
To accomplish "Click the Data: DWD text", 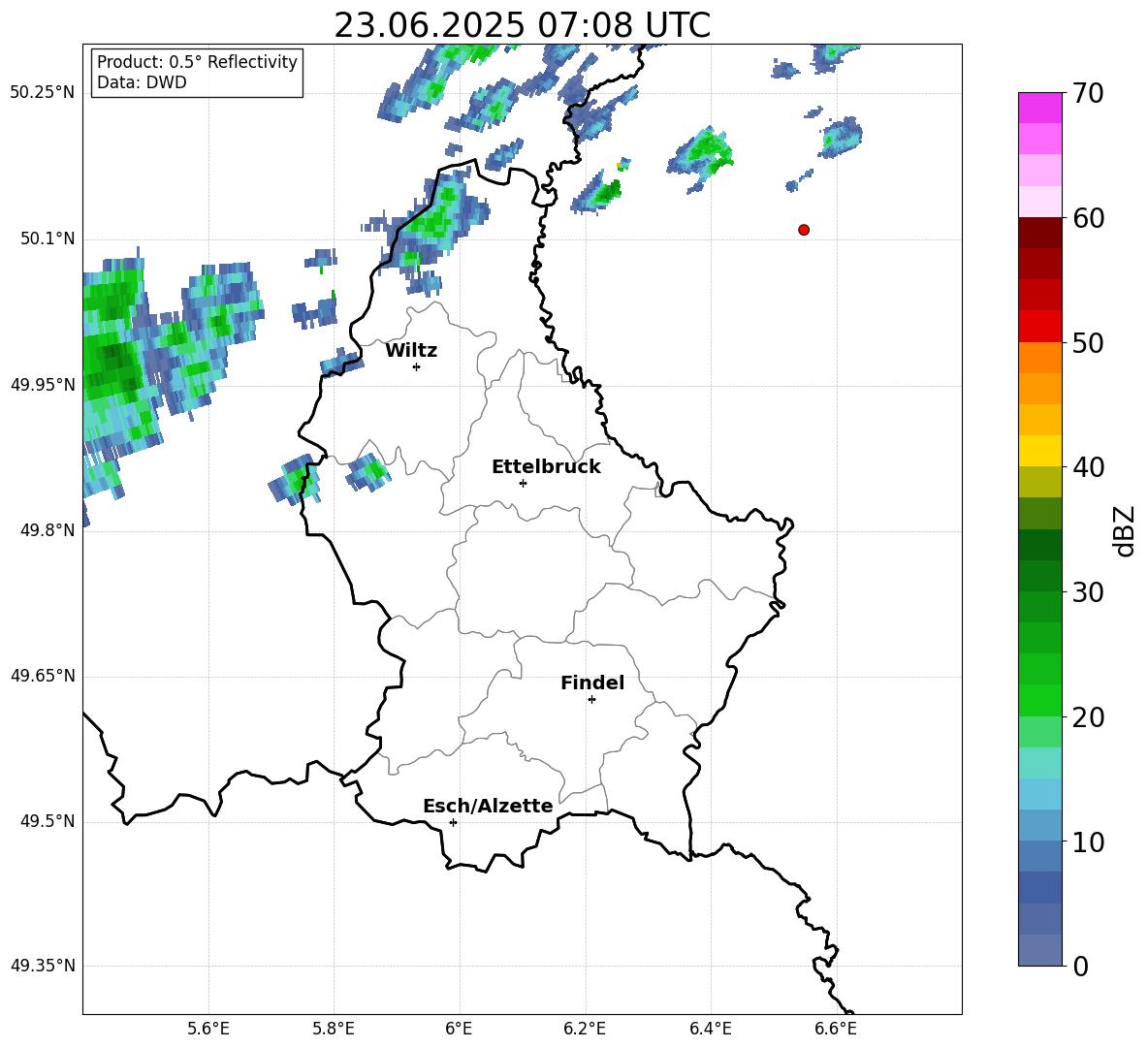I will point(142,82).
